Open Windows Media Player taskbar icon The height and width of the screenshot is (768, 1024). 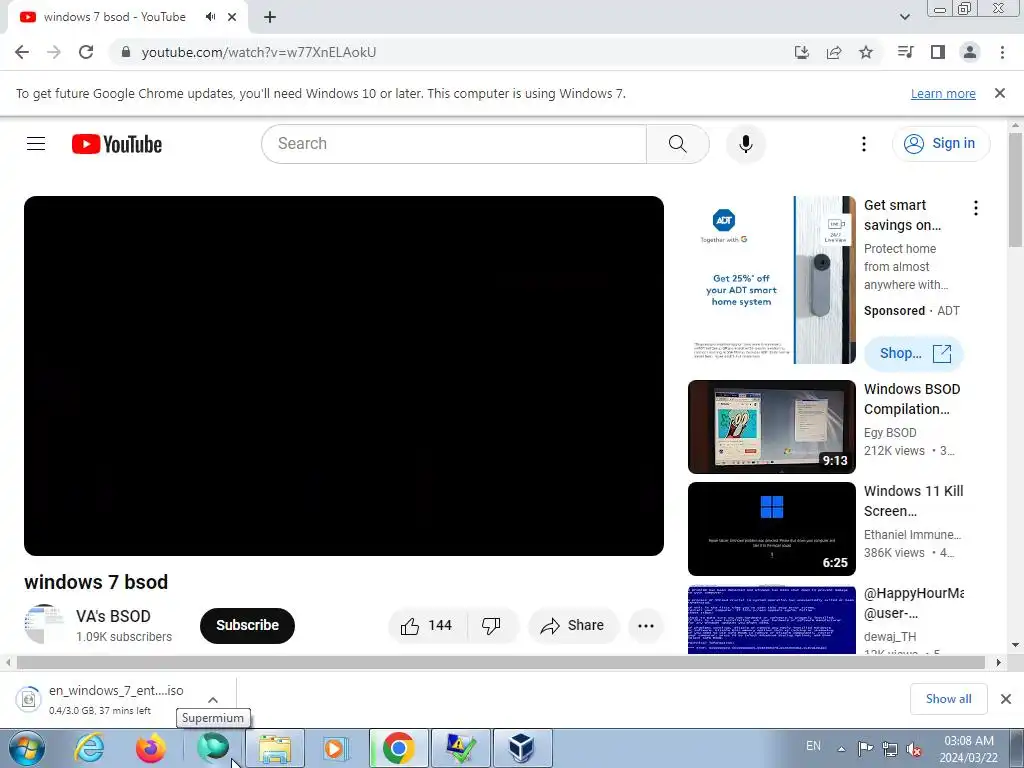[336, 748]
